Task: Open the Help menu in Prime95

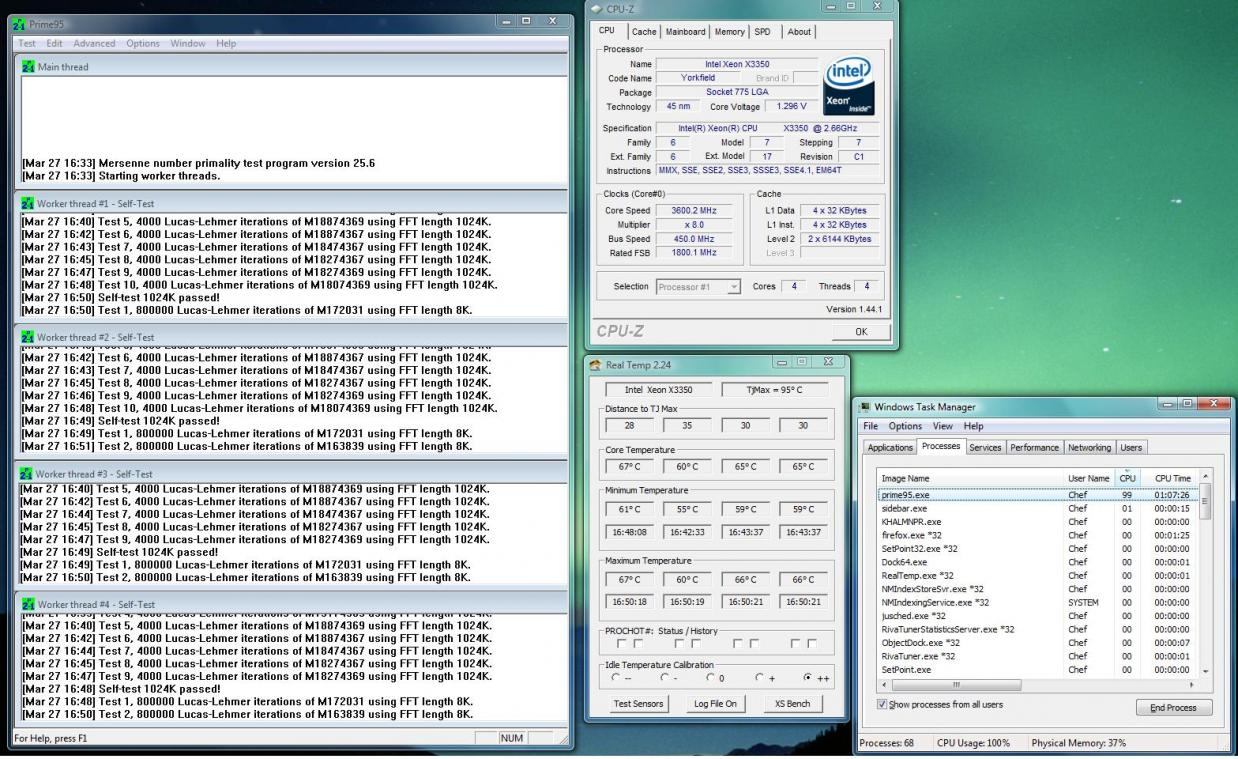Action: (226, 43)
